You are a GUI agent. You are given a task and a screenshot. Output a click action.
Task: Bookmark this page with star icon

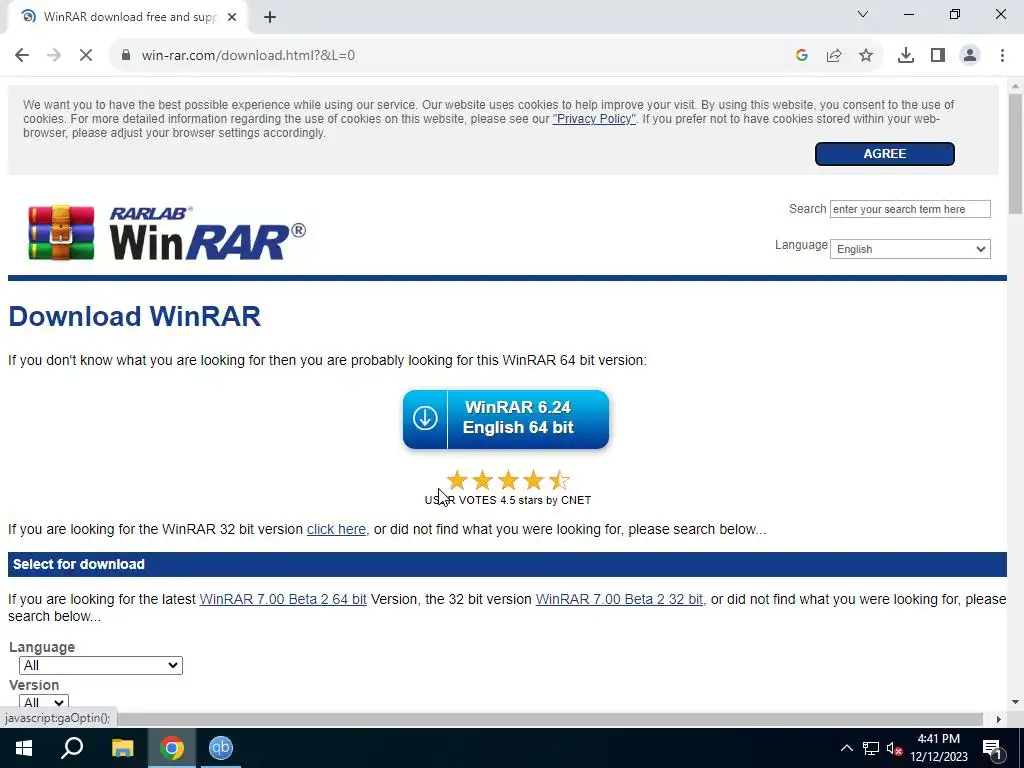pyautogui.click(x=866, y=56)
